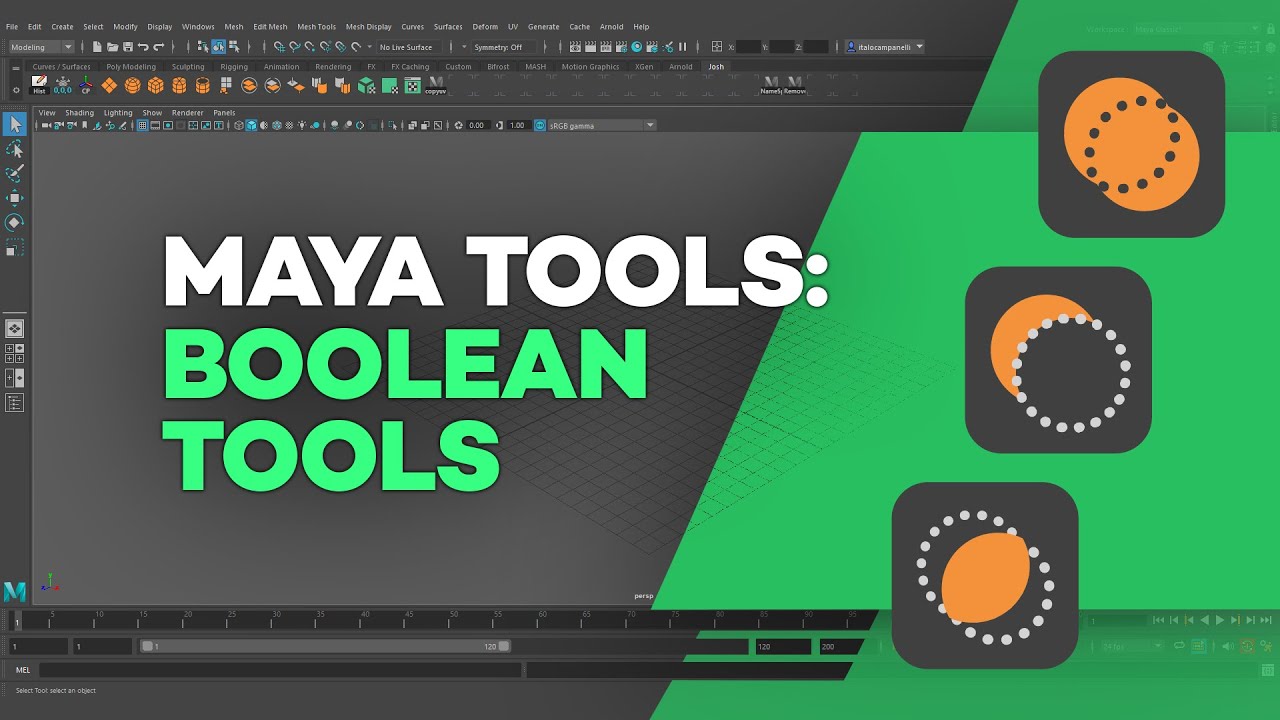Create a polygon cylinder from the shelf

coord(179,85)
